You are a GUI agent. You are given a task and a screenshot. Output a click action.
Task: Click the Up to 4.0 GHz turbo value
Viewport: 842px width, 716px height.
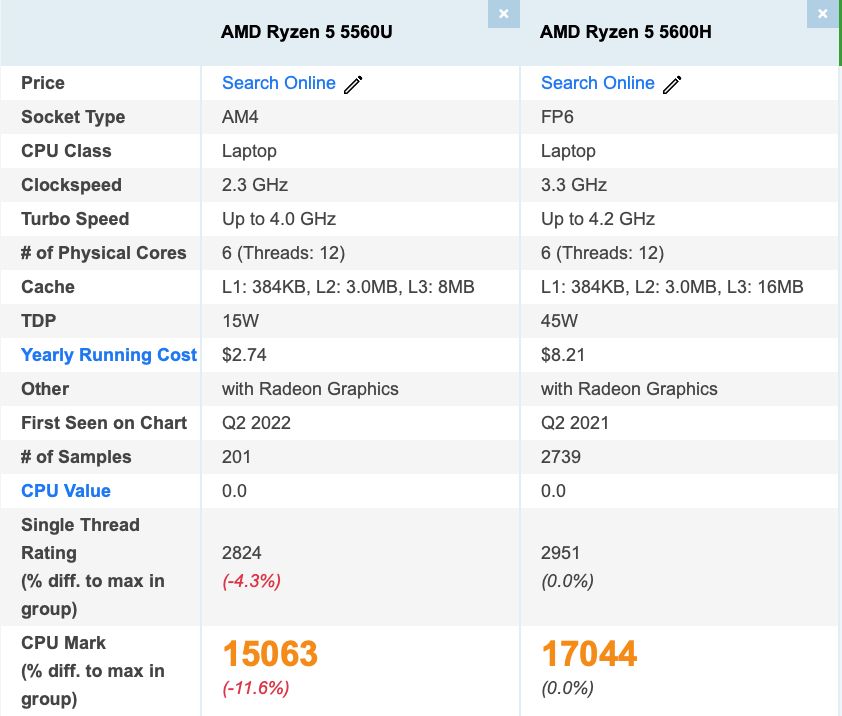279,219
